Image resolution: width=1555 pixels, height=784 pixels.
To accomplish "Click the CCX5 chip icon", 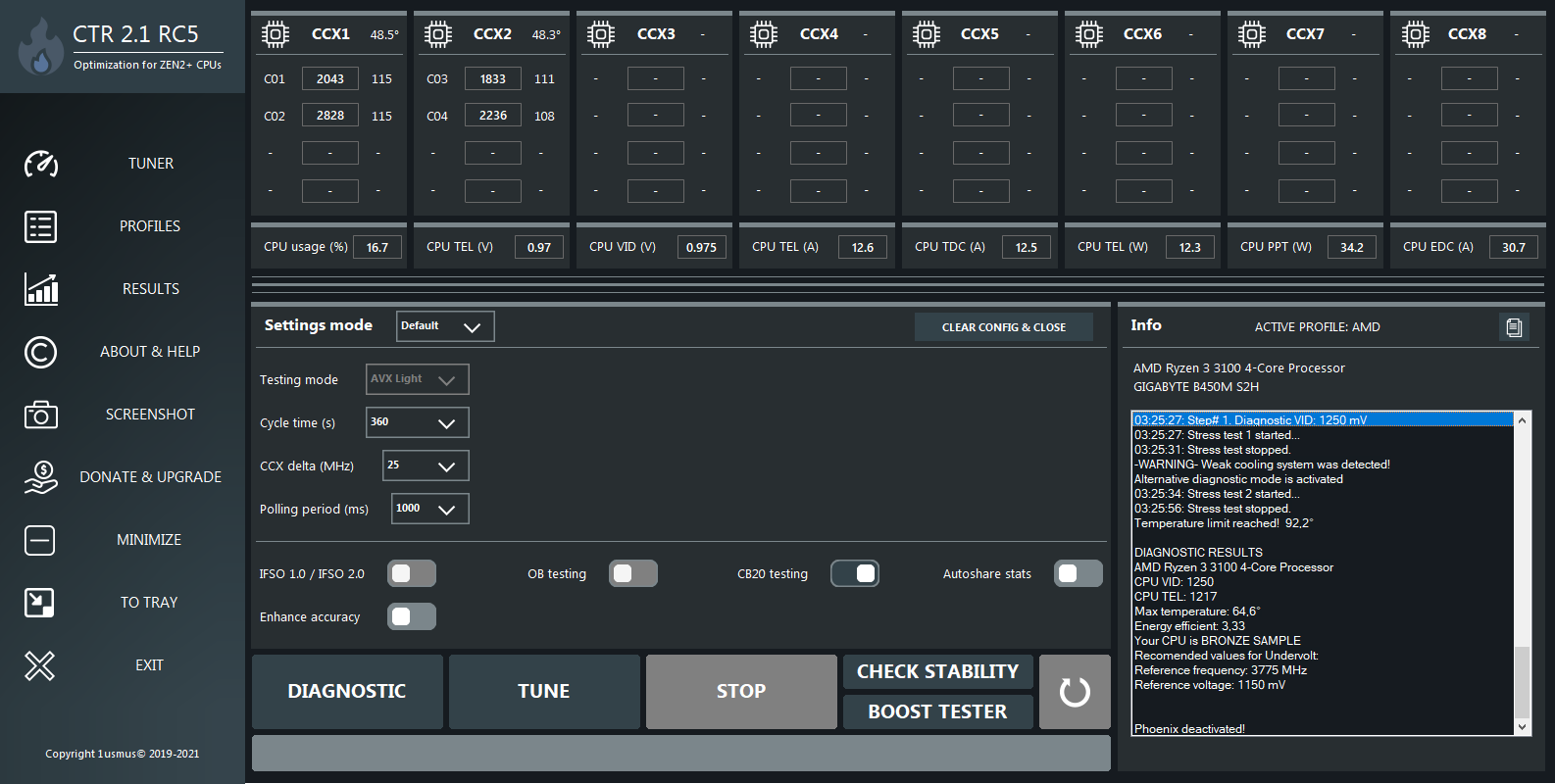I will tap(927, 34).
